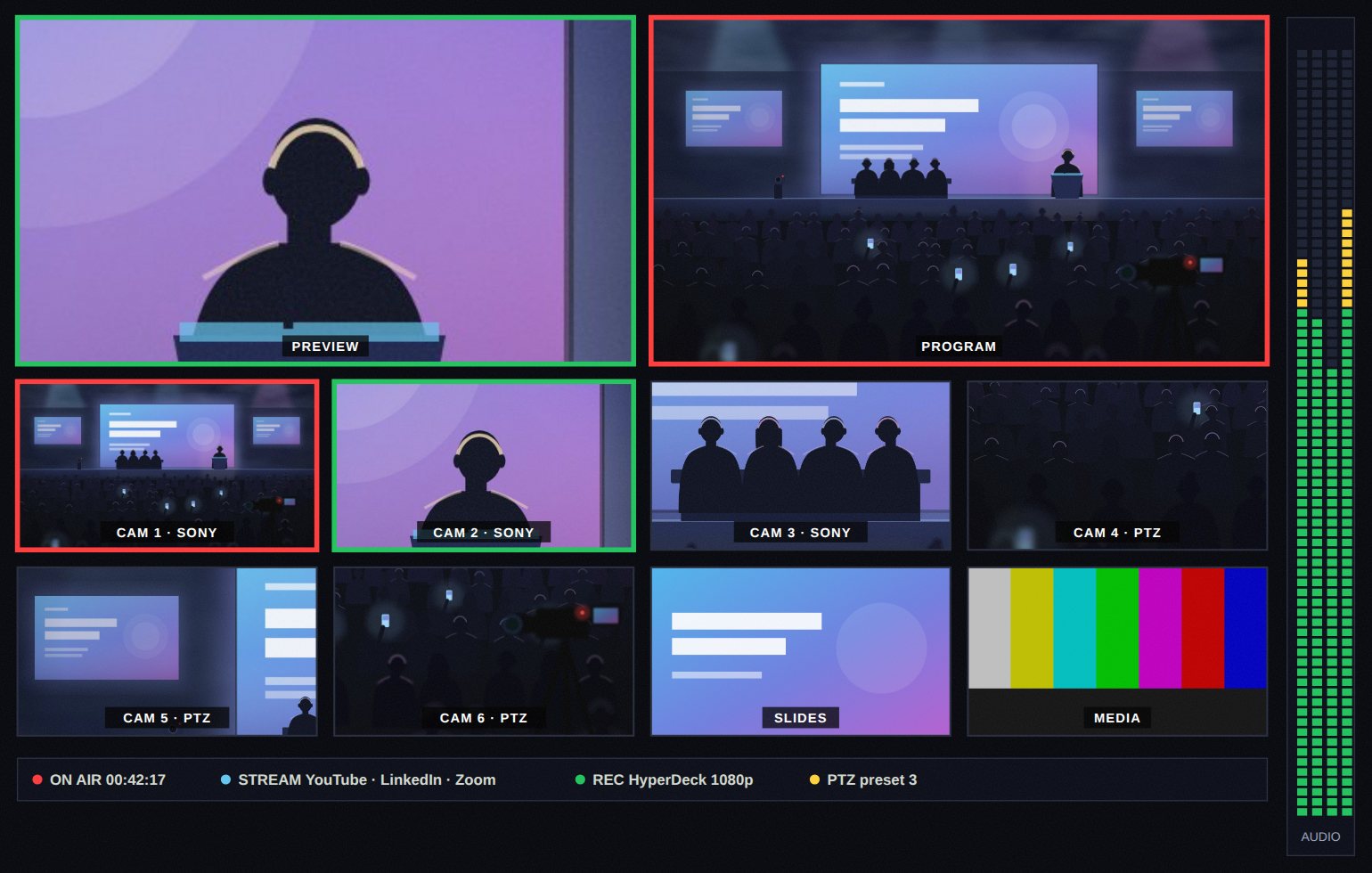The width and height of the screenshot is (1372, 873).
Task: Switch to CAM 2 · SONY source
Action: click(x=484, y=466)
